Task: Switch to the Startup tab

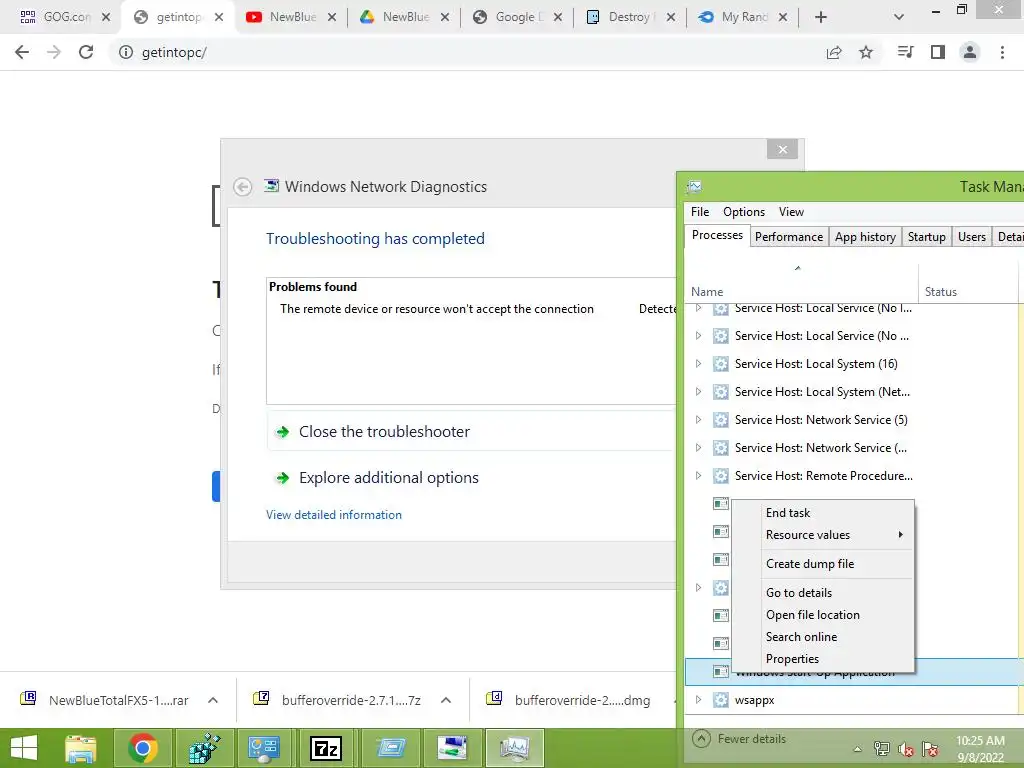Action: (x=926, y=236)
